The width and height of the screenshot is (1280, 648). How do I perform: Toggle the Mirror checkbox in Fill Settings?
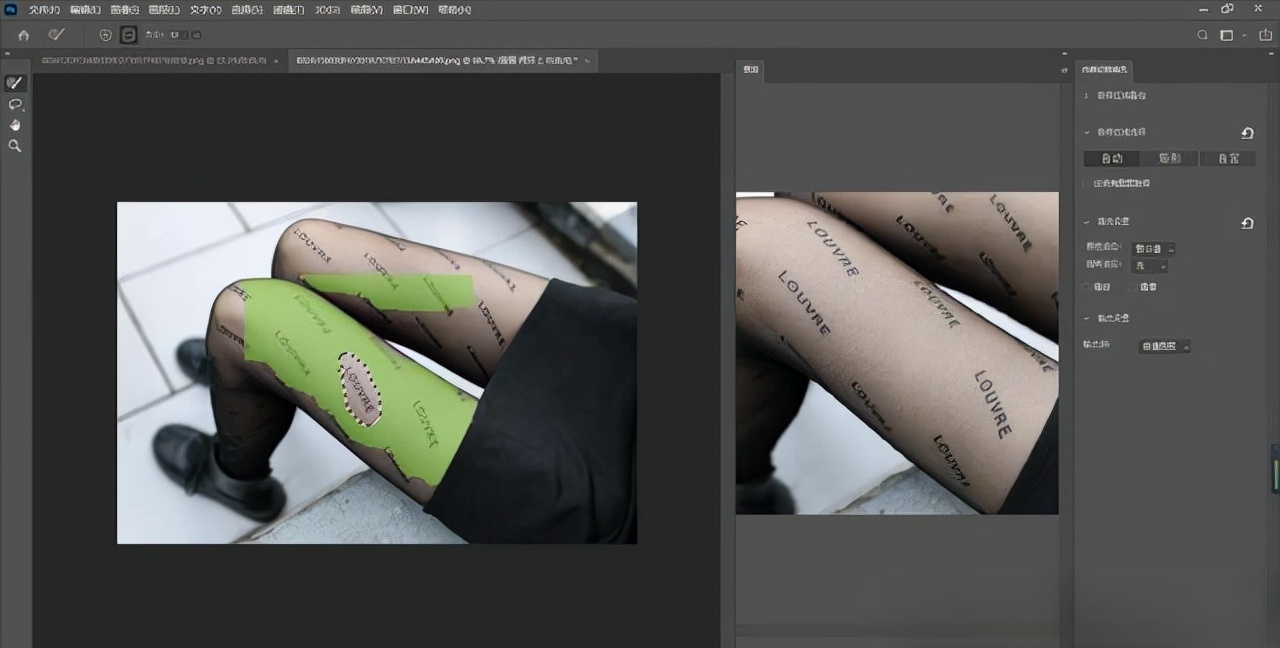1135,287
